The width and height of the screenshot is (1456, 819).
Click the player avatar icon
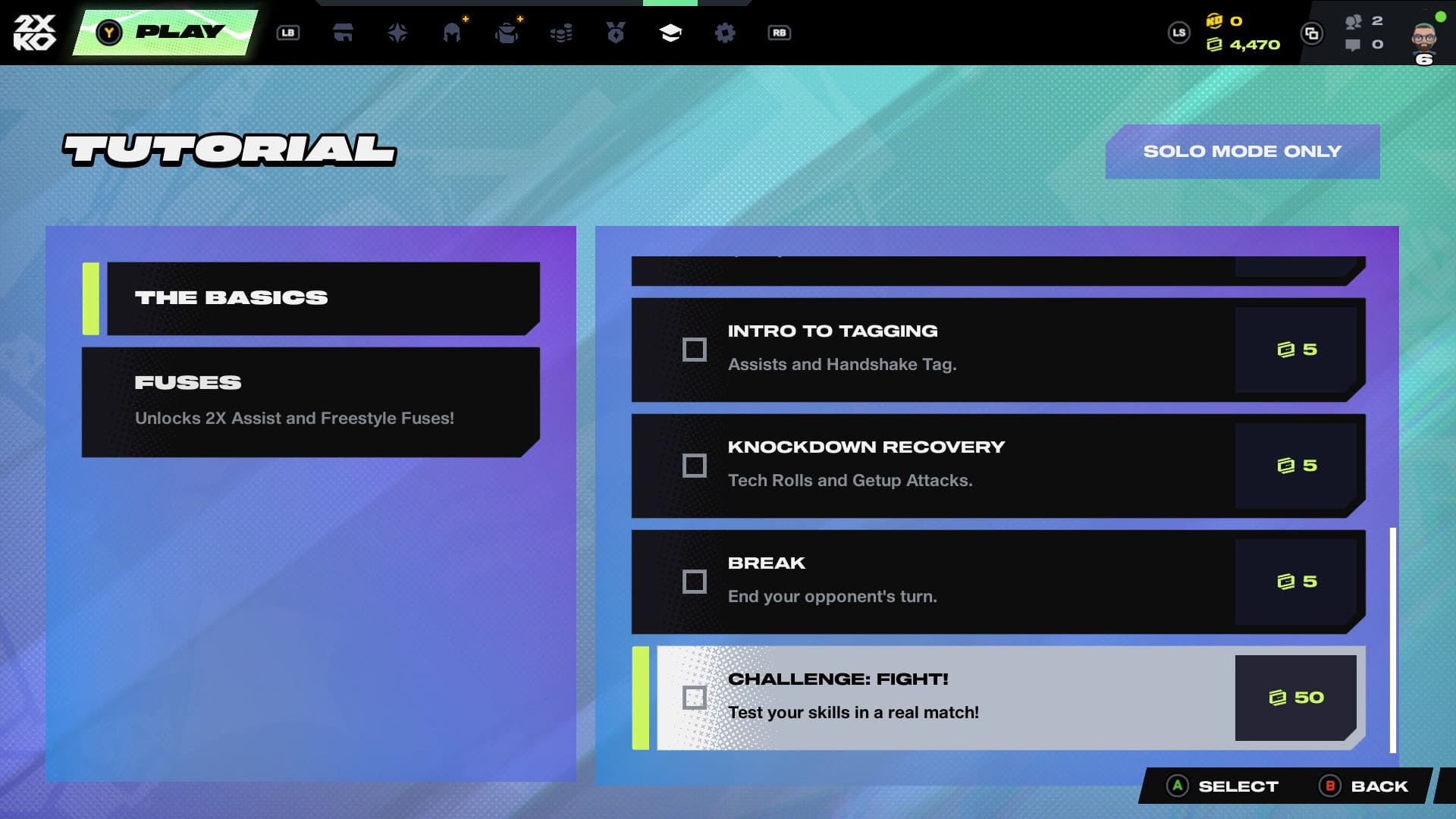pyautogui.click(x=1423, y=36)
